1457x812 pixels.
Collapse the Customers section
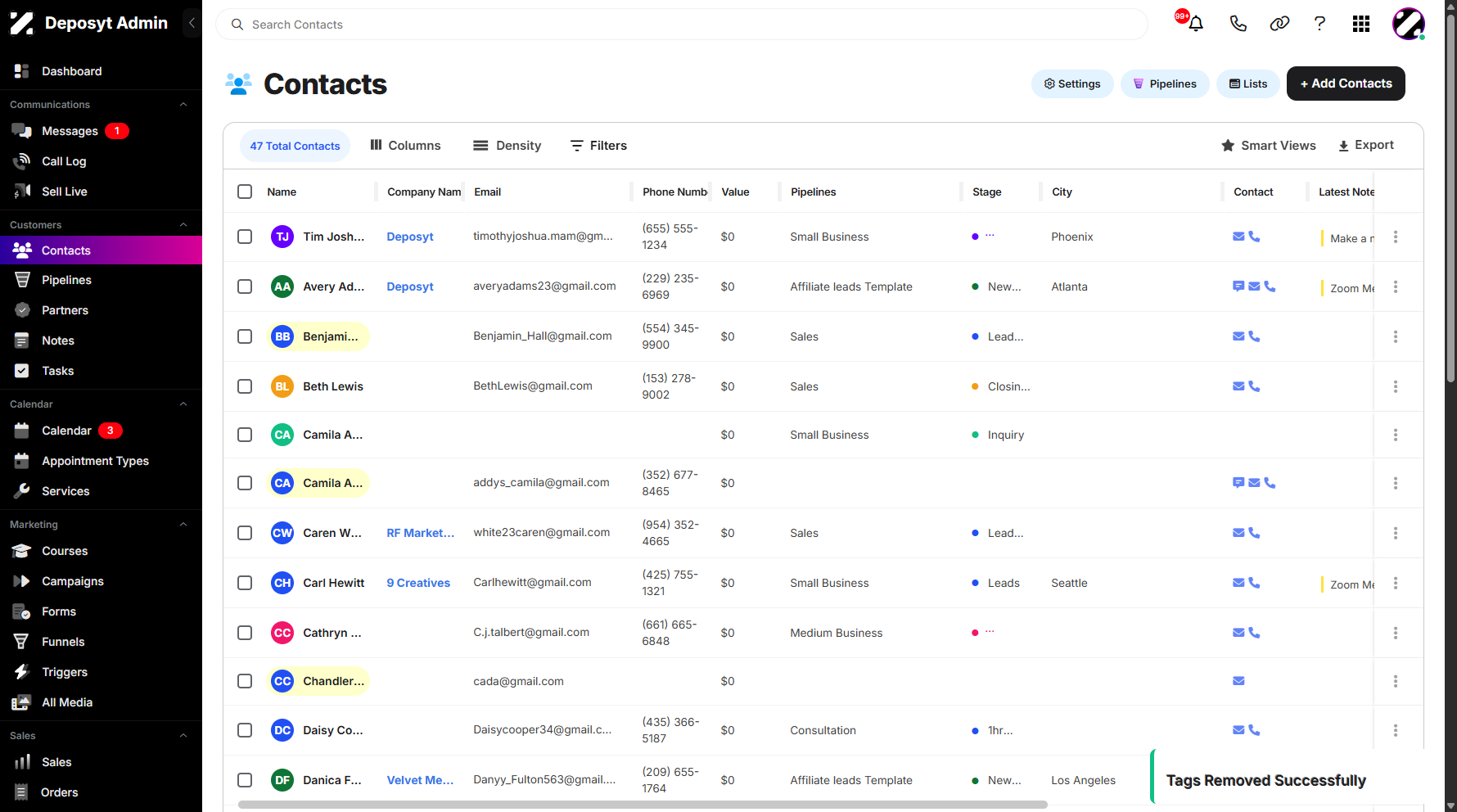coord(183,225)
